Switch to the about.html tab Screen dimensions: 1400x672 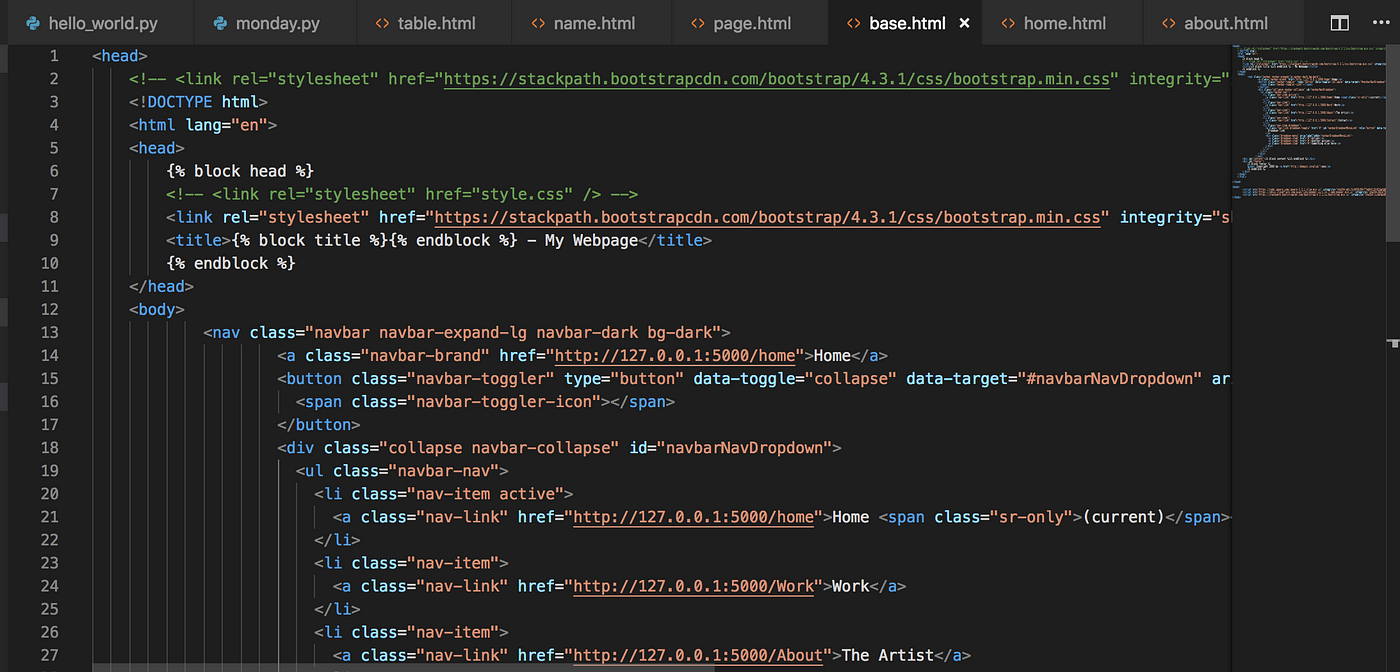point(1225,22)
